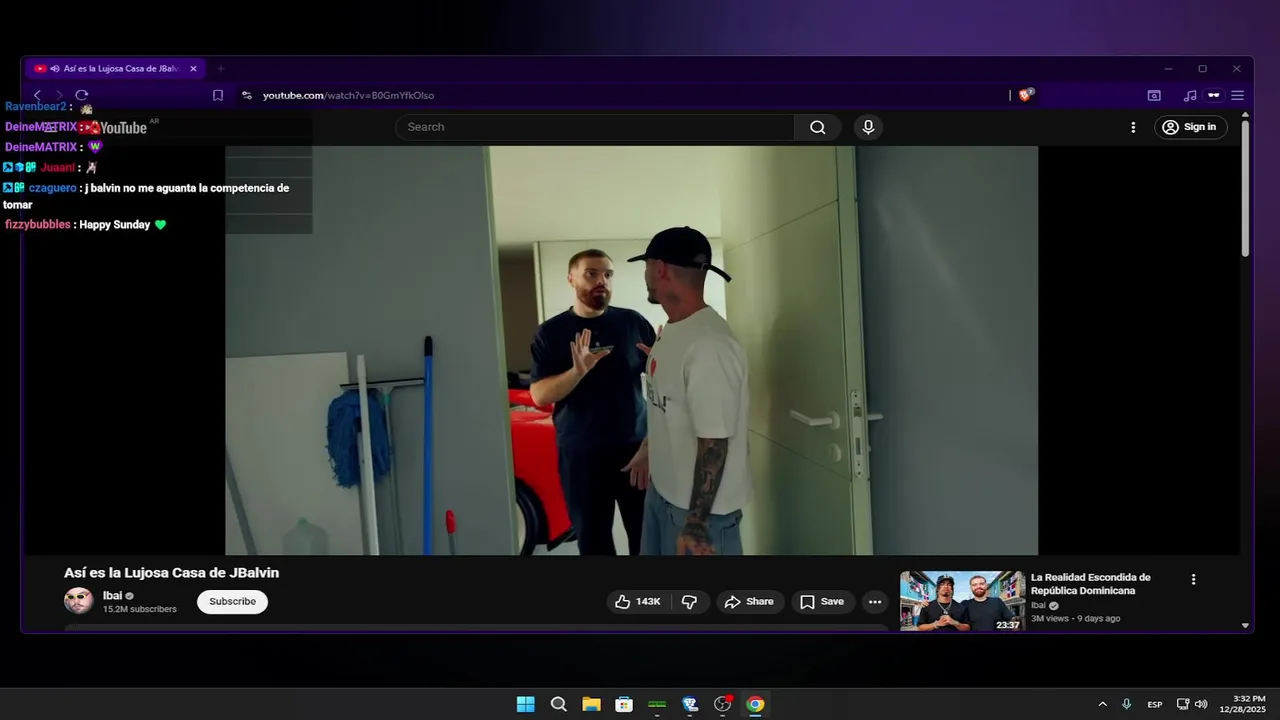Like the video with 143K likes
Viewport: 1280px width, 720px height.
pos(639,601)
